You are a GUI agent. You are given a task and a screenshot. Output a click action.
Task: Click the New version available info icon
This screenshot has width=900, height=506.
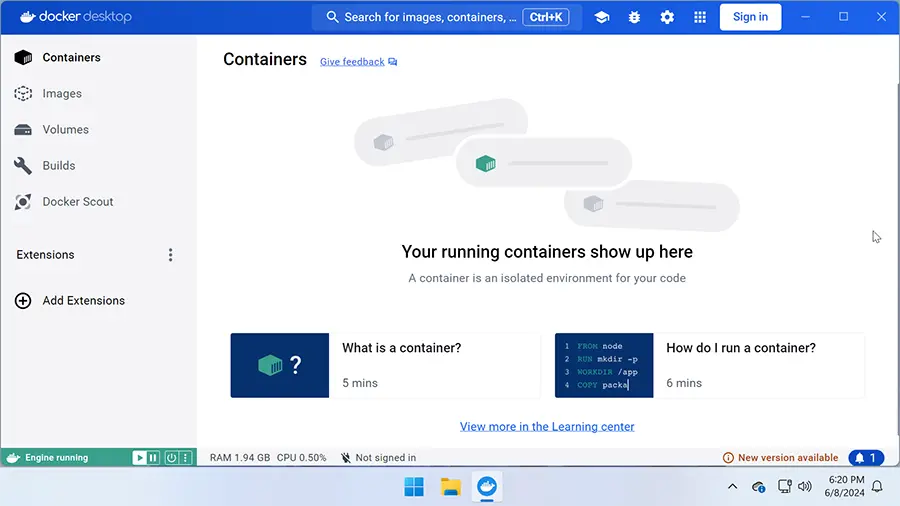tap(728, 458)
